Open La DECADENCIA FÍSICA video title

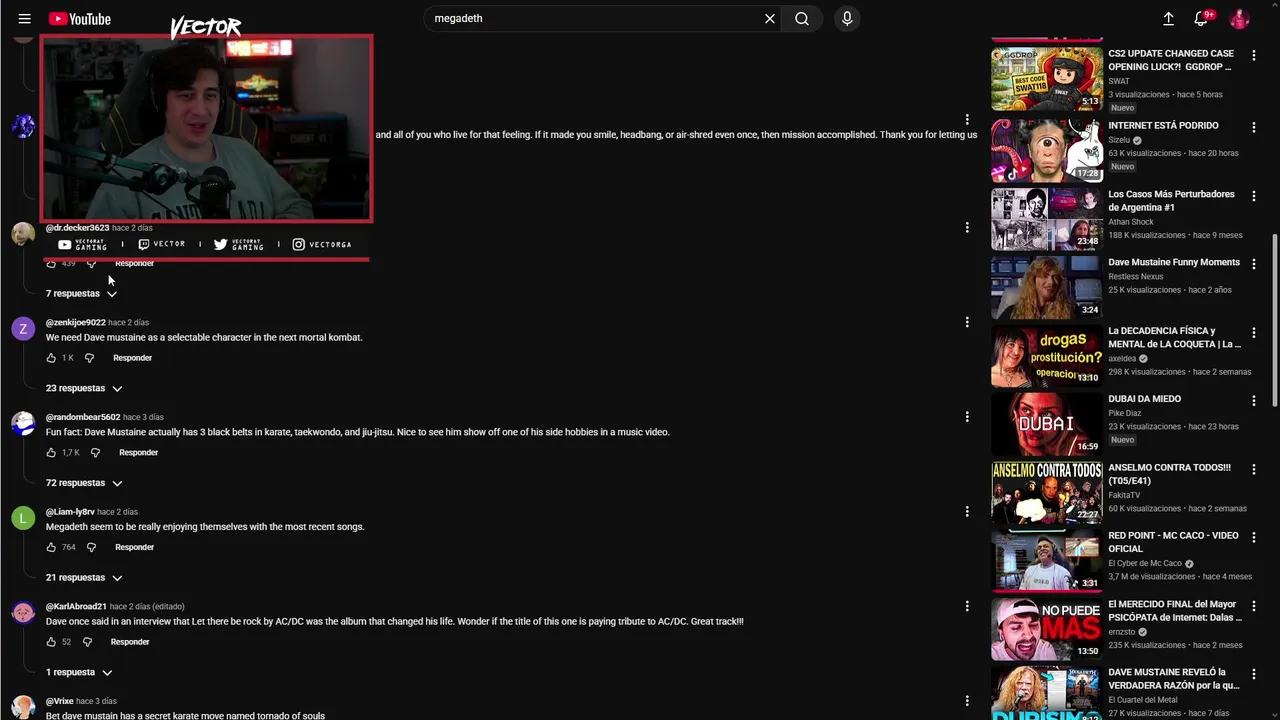[x=1174, y=338]
